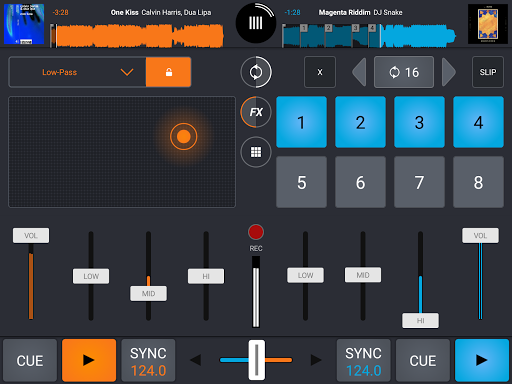Screen dimensions: 512x384
Task: Click the circular loop sync icon
Action: 256,72
